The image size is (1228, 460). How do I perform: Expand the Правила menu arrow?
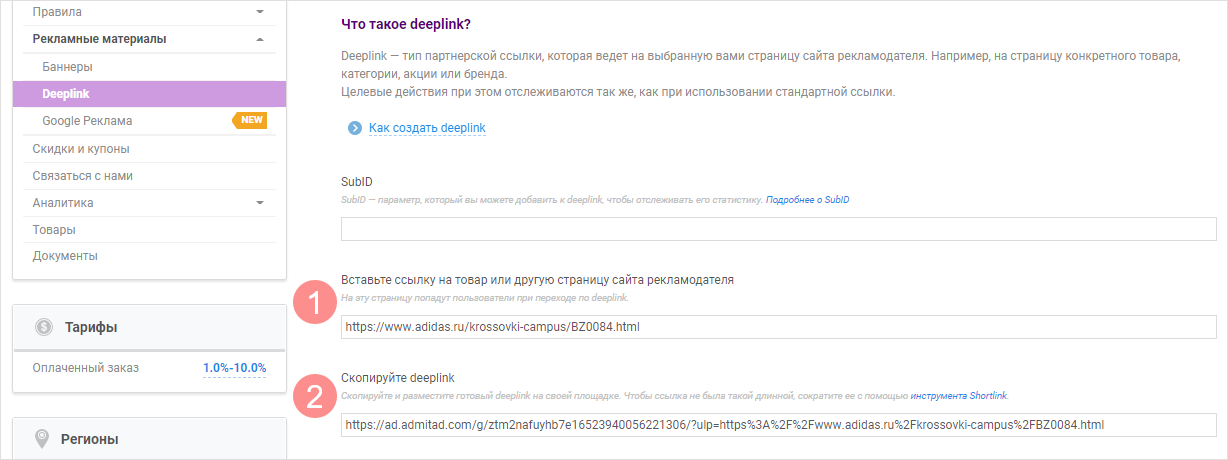pos(260,12)
